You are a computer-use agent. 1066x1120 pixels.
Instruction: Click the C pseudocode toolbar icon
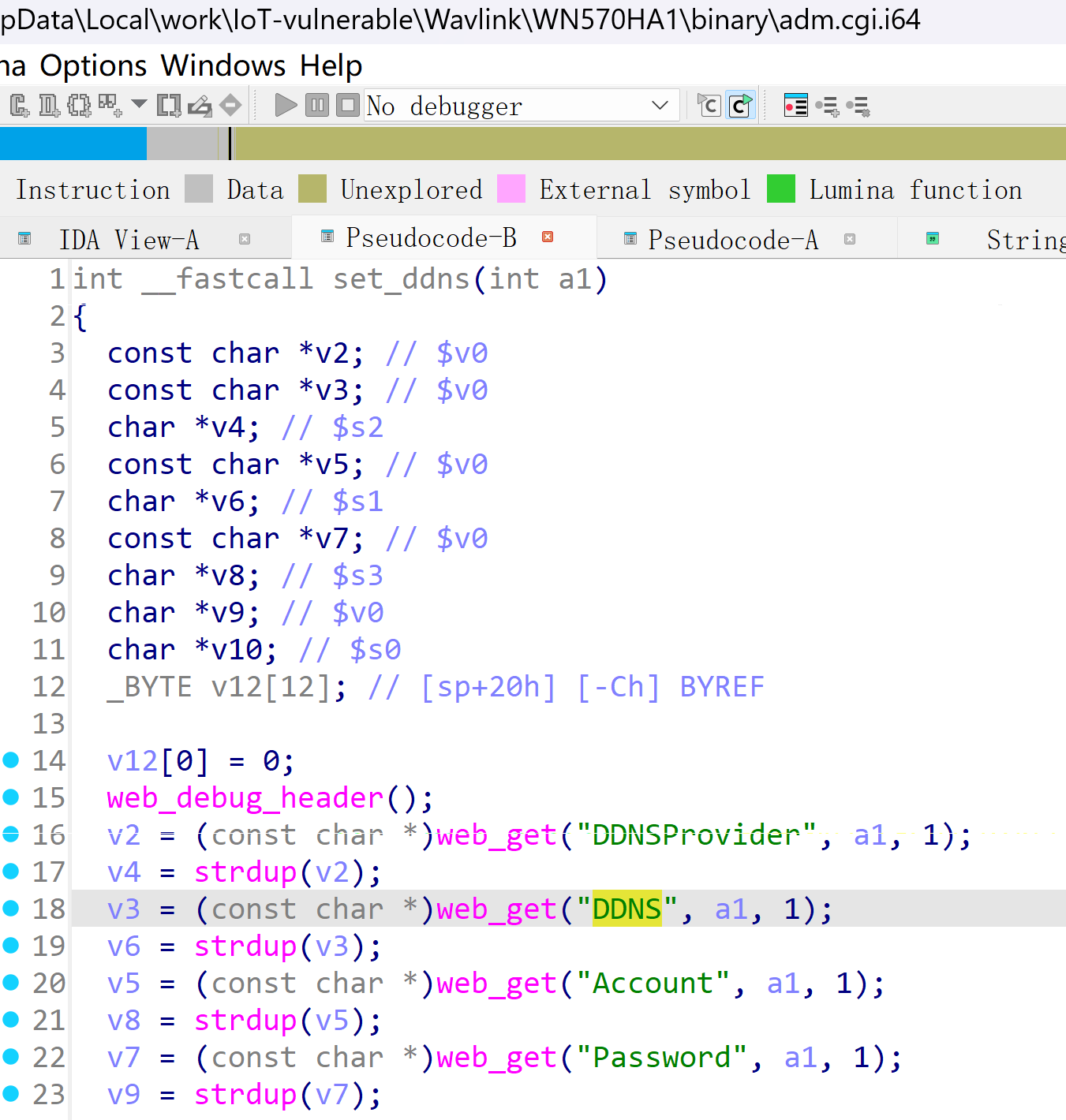pyautogui.click(x=709, y=105)
